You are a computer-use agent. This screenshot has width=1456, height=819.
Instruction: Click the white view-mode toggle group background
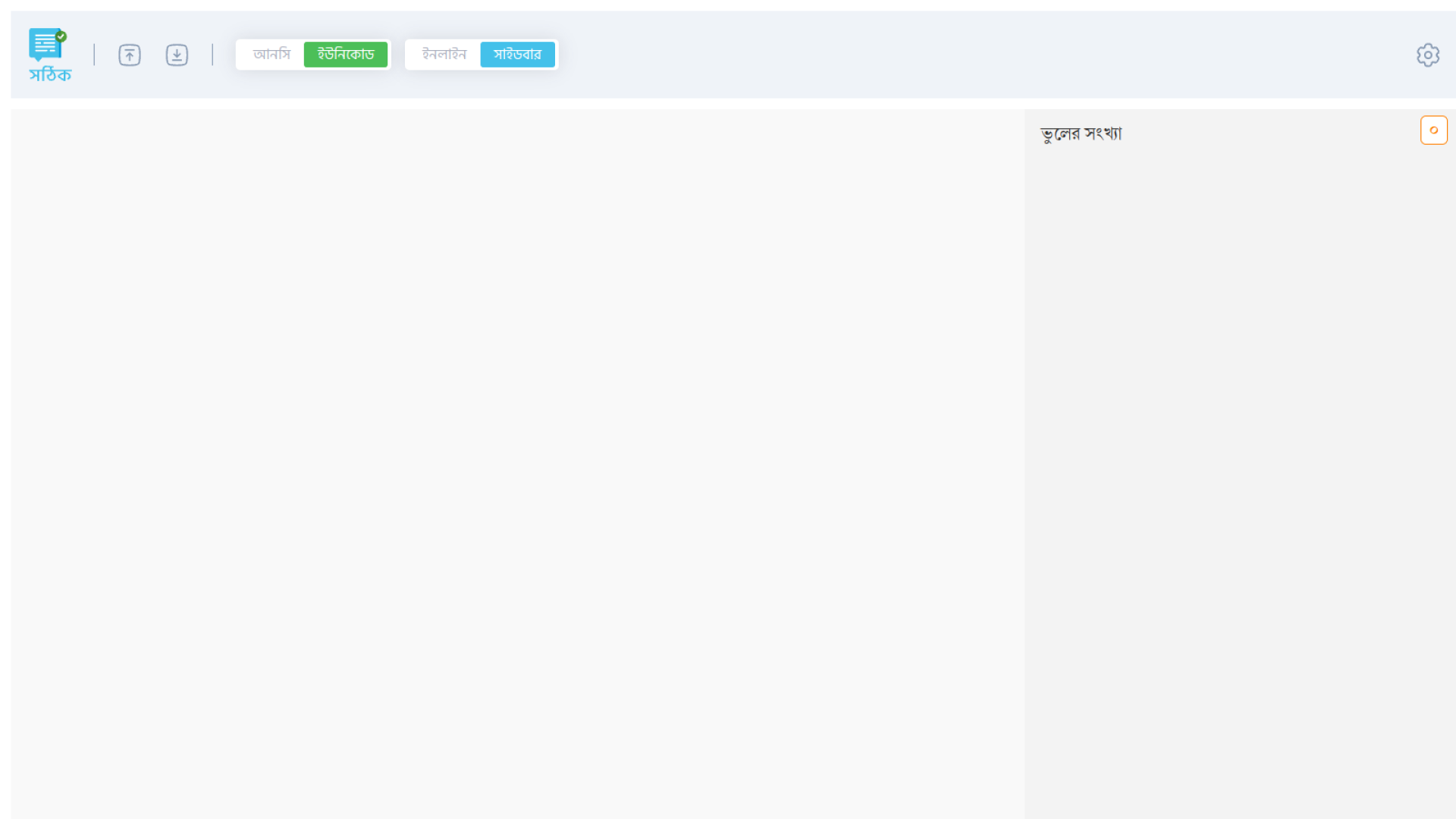point(411,55)
